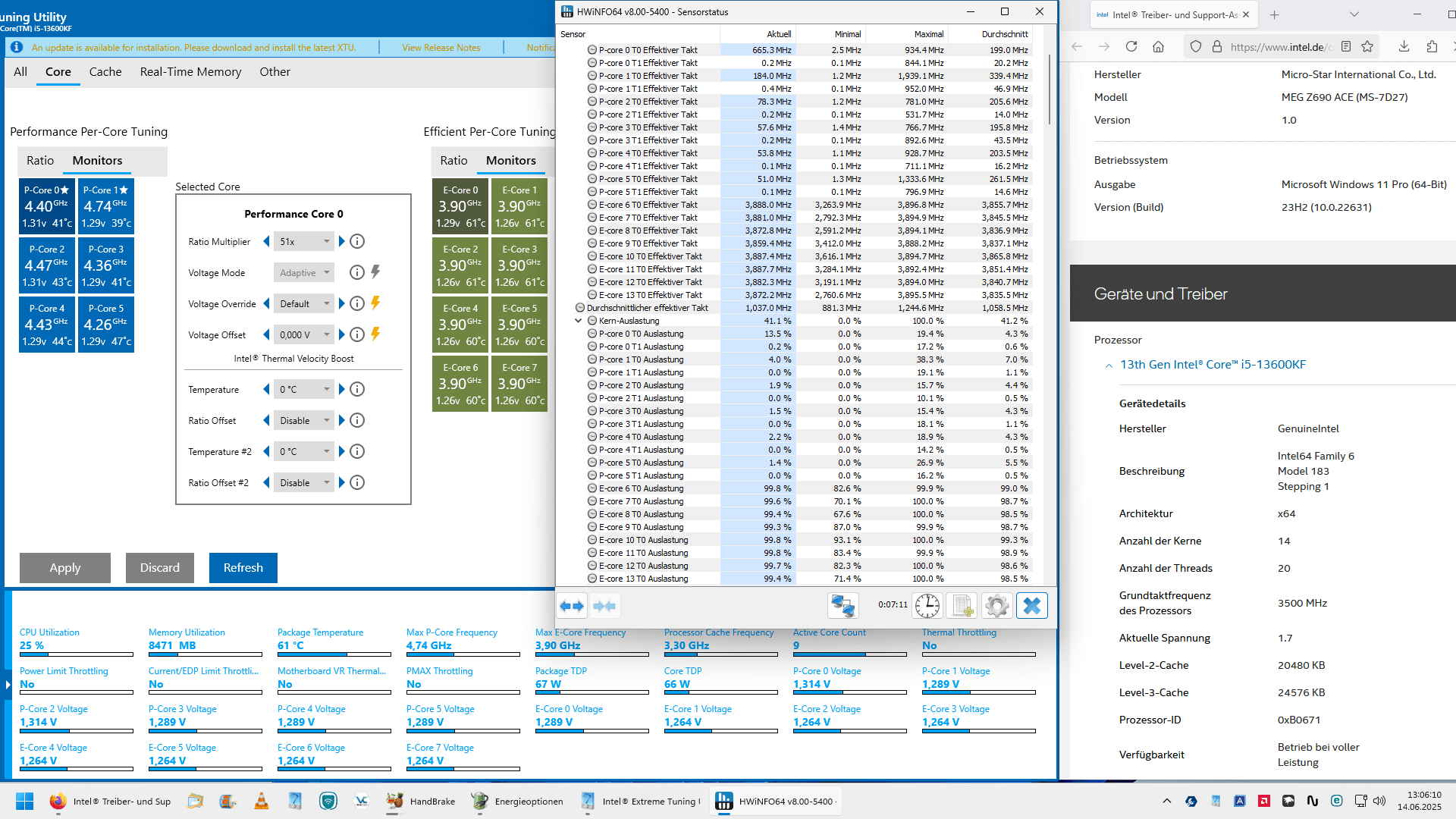
Task: Click HWiNFO network remote monitoring icon
Action: (x=843, y=606)
